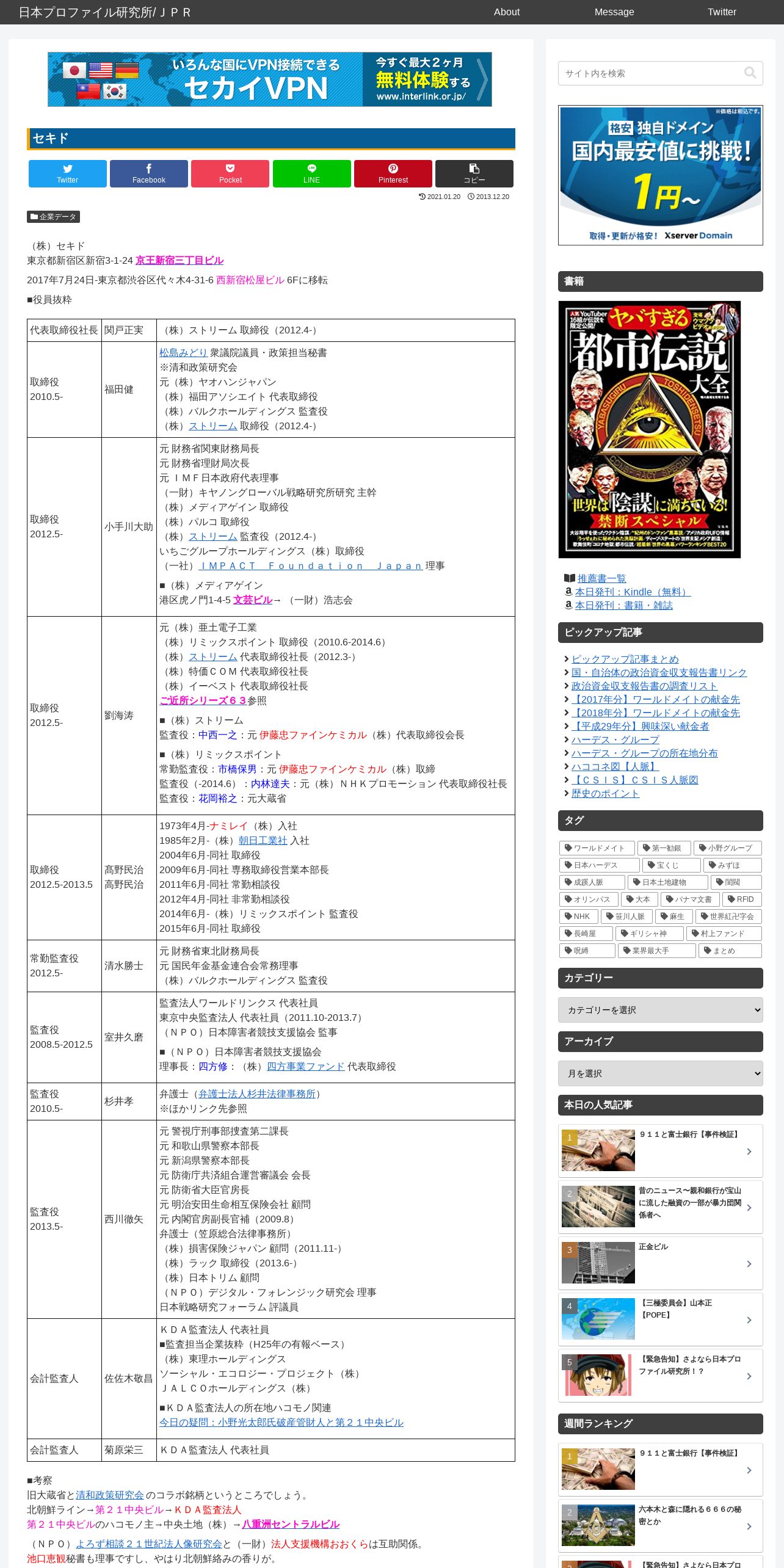Viewport: 784px width, 1568px height.
Task: Click the セカイVPN banner ad
Action: click(270, 79)
